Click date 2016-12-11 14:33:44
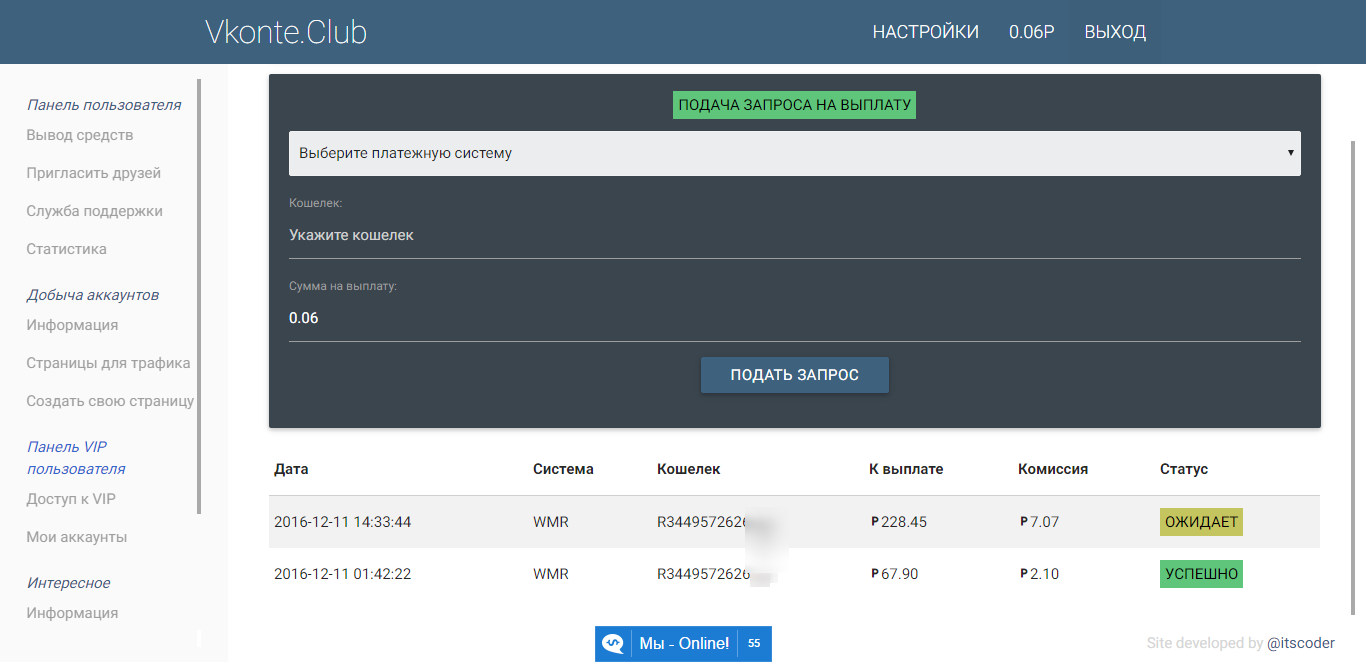The height and width of the screenshot is (662, 1366). tap(343, 522)
